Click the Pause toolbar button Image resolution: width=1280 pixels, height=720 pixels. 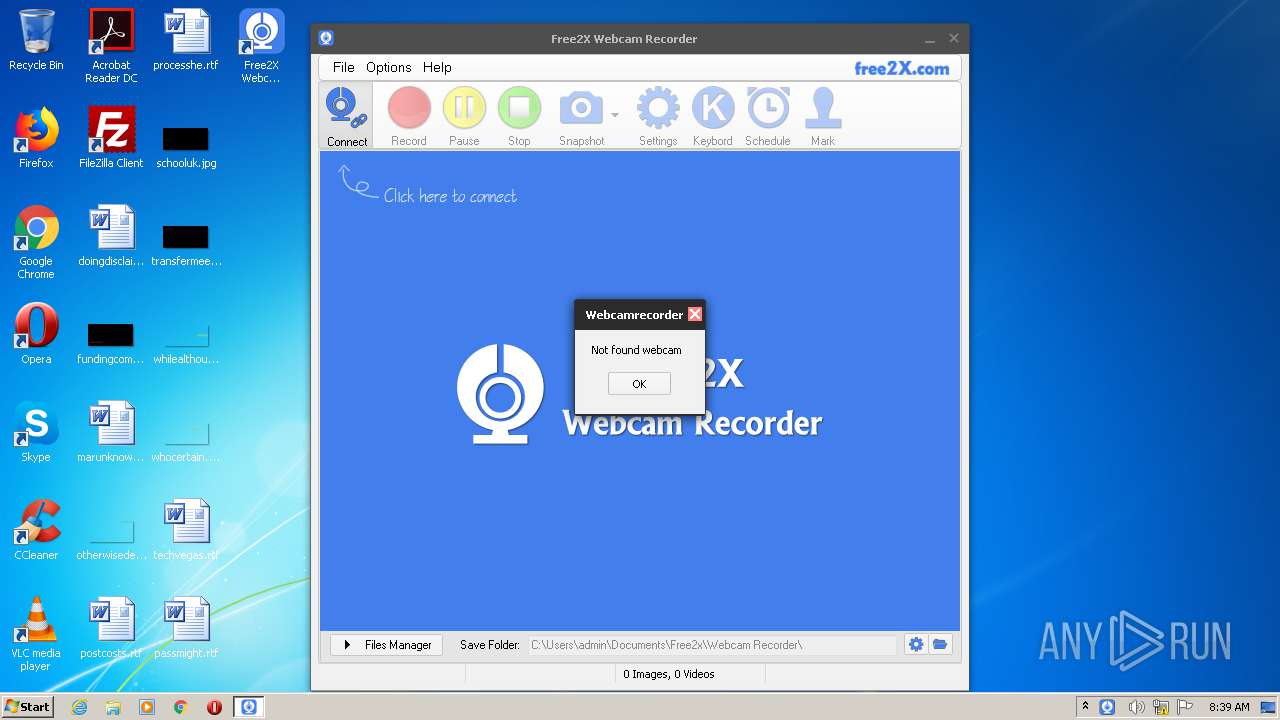(x=464, y=116)
